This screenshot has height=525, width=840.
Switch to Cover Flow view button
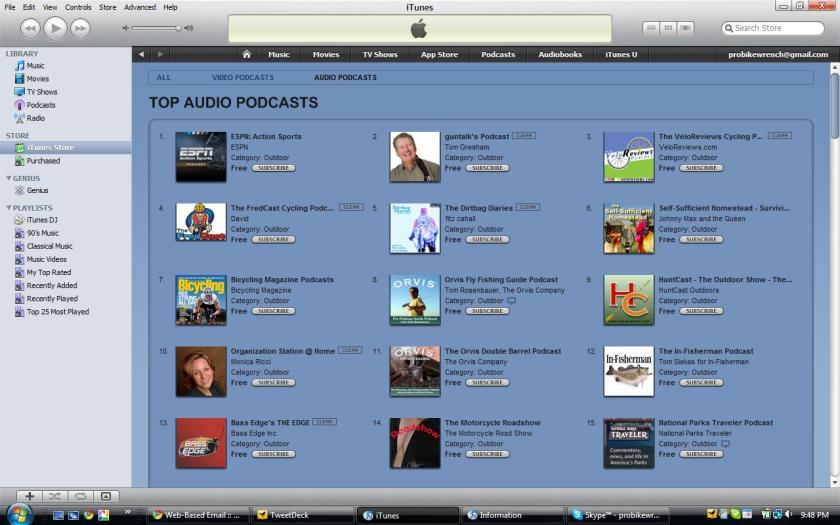(x=687, y=28)
